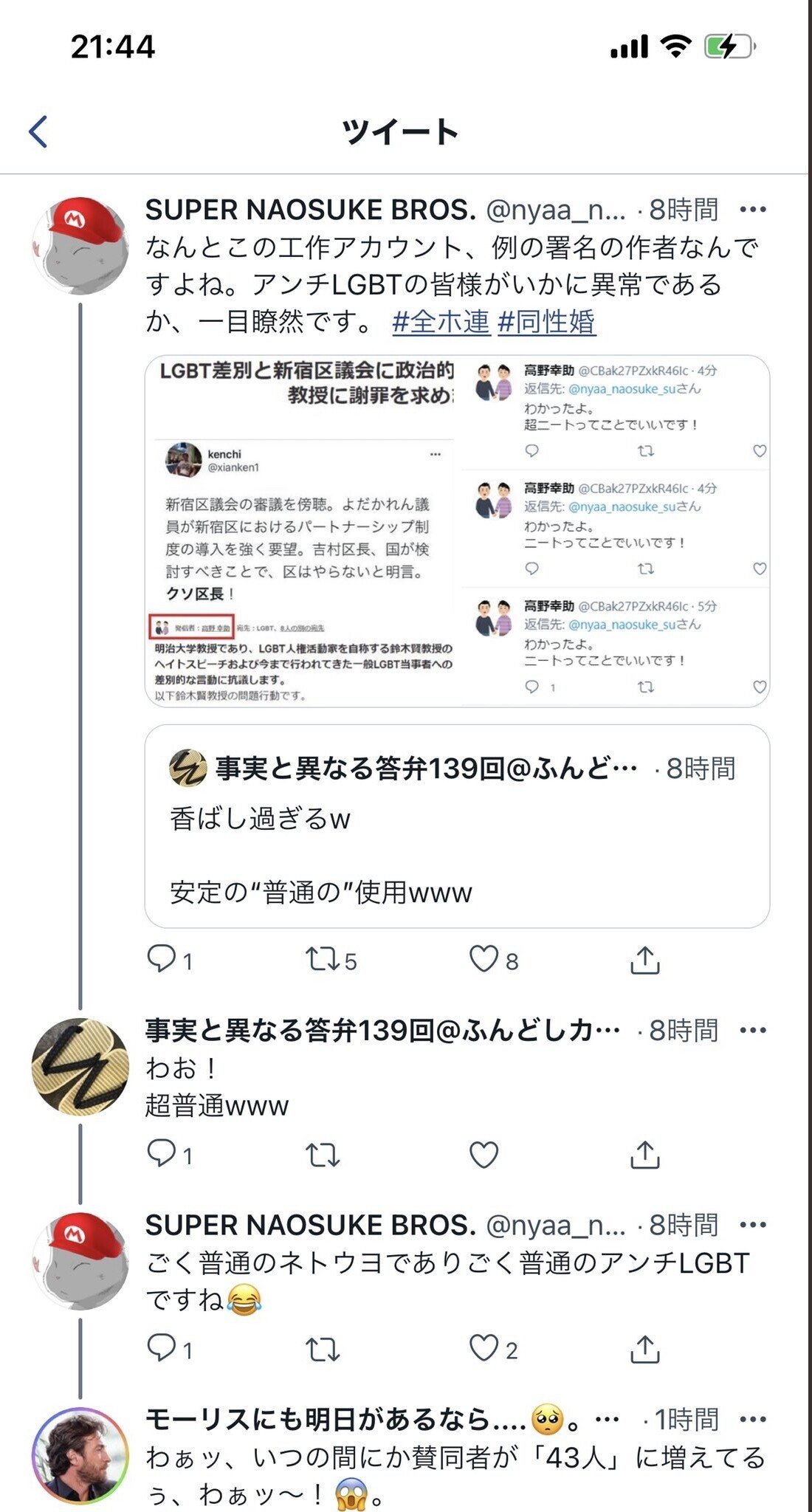Share the first tweet via share icon

tap(645, 960)
